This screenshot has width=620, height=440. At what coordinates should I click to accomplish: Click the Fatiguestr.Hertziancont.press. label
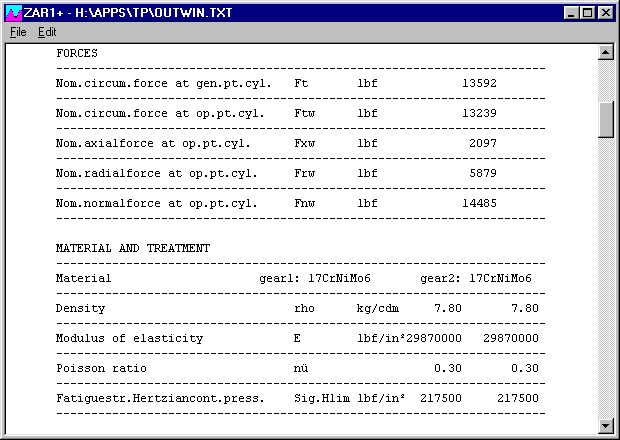[160, 399]
